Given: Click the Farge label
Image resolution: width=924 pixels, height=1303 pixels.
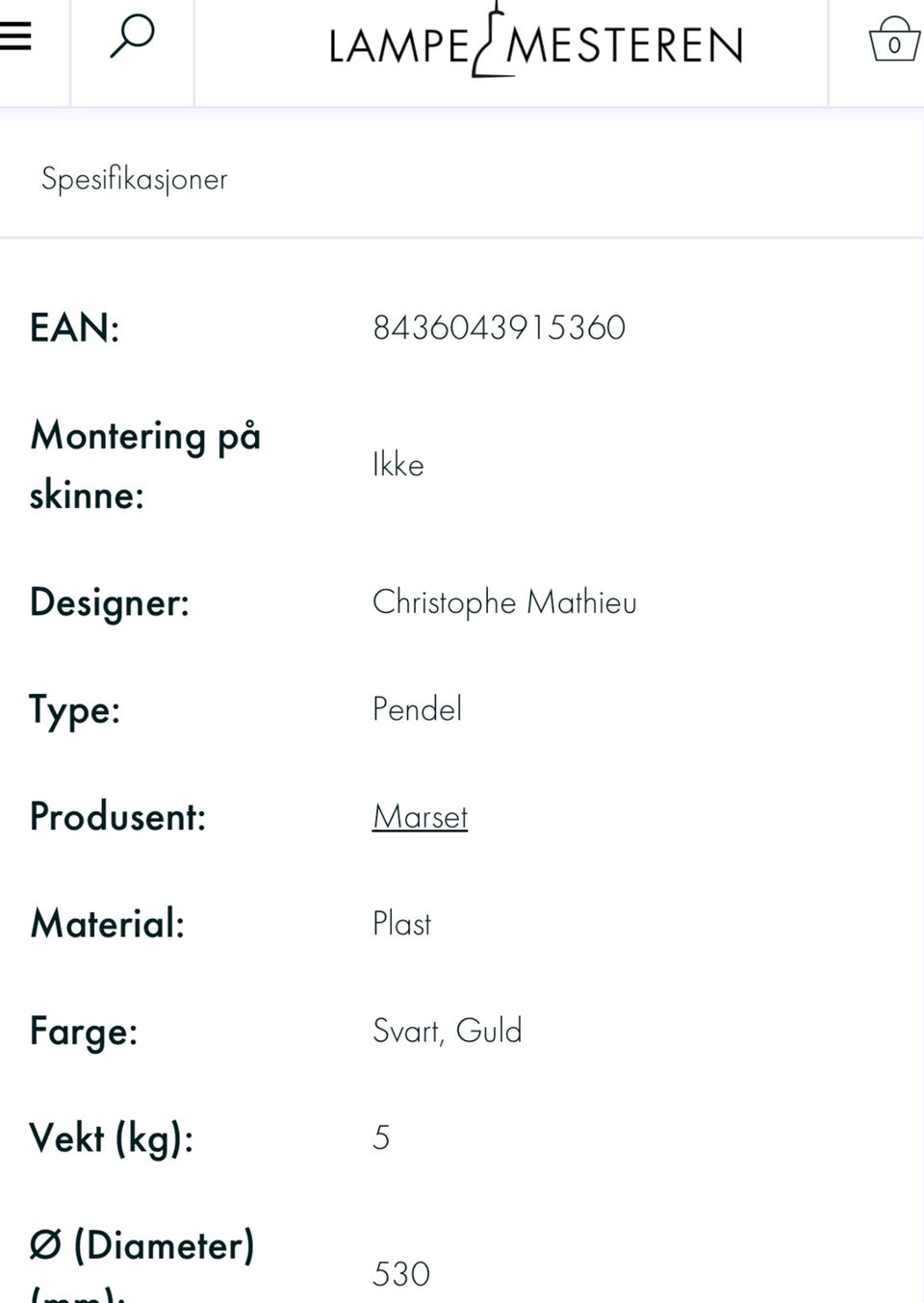Looking at the screenshot, I should point(83,1032).
